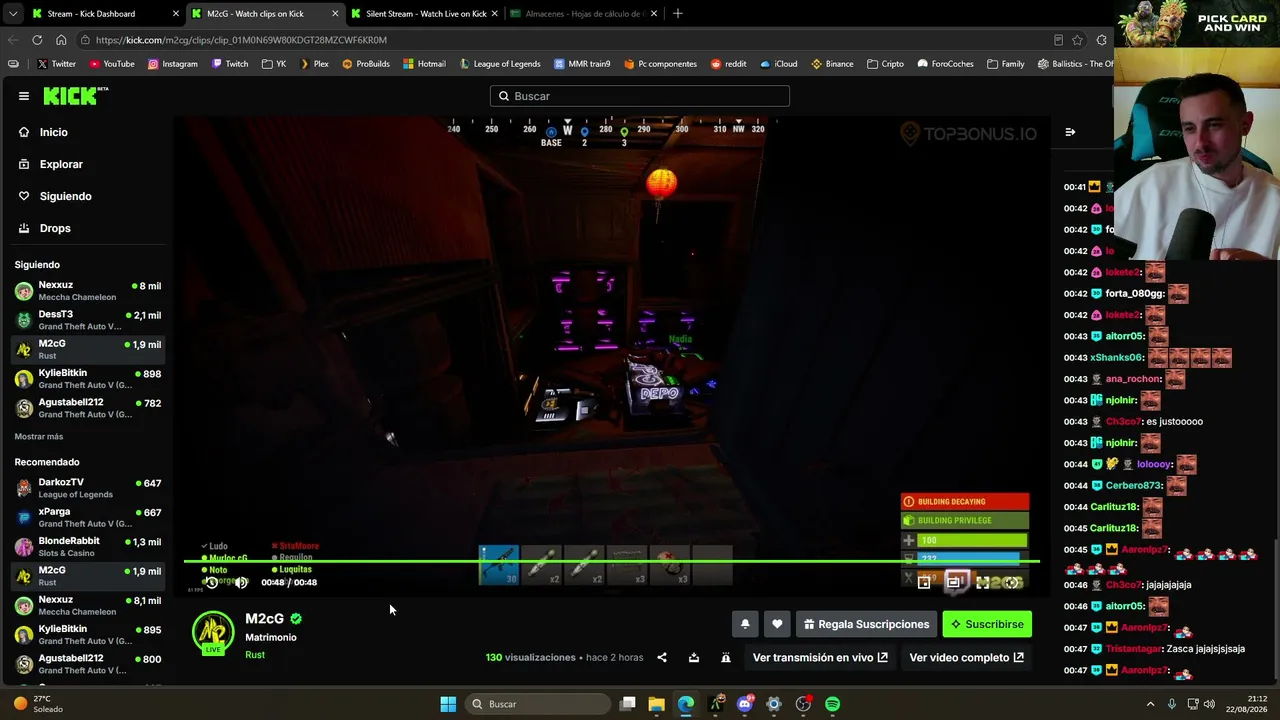1280x720 pixels.
Task: Show hidden system tray icons
Action: [x=1151, y=704]
